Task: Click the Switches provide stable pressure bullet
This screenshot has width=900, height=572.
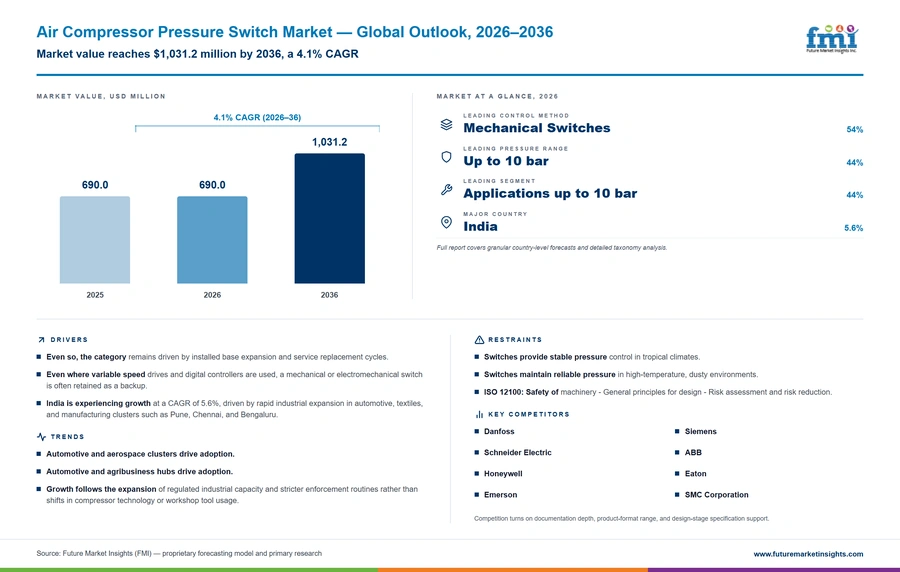Action: [592, 357]
